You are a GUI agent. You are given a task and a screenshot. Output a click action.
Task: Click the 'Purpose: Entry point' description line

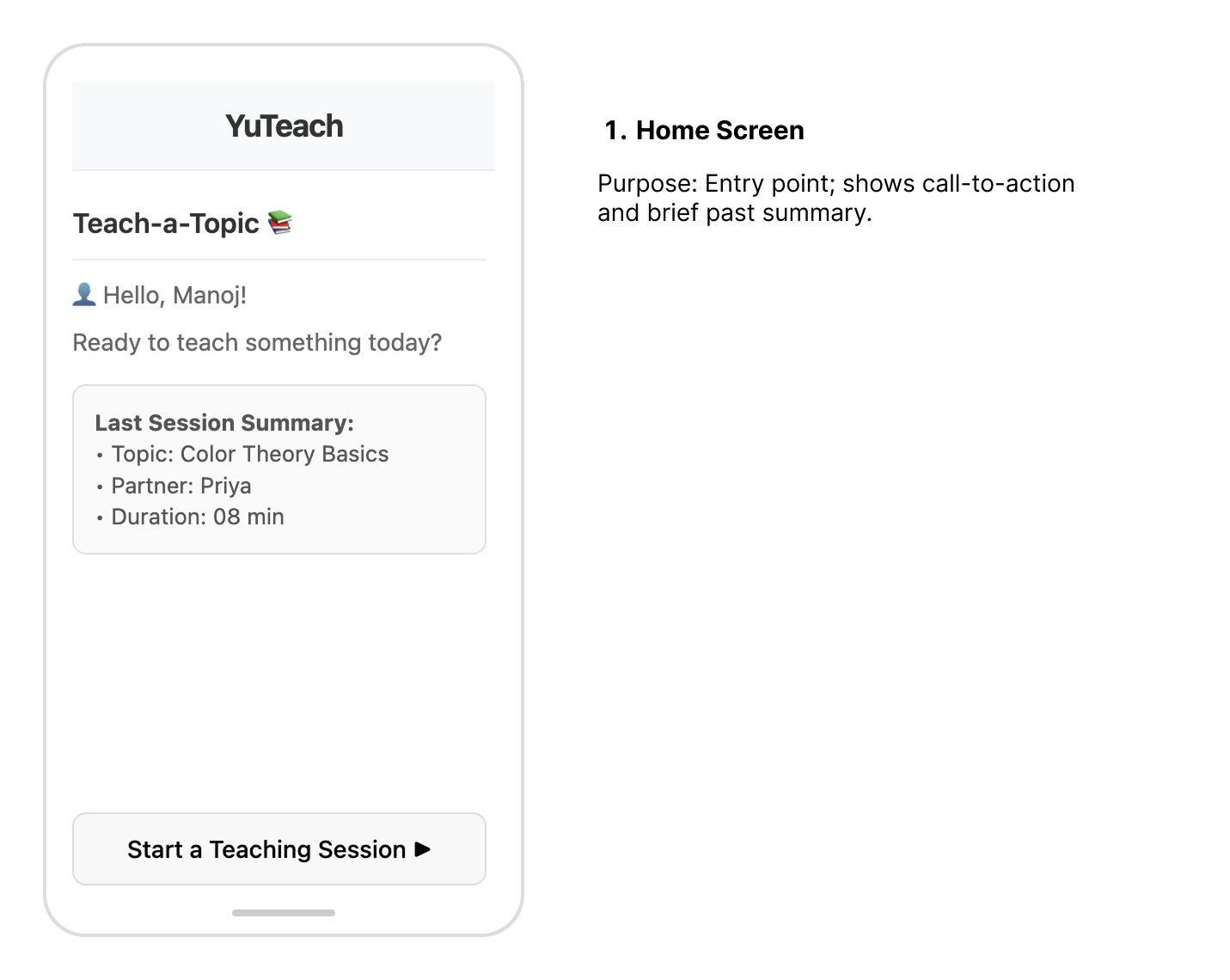(x=835, y=184)
